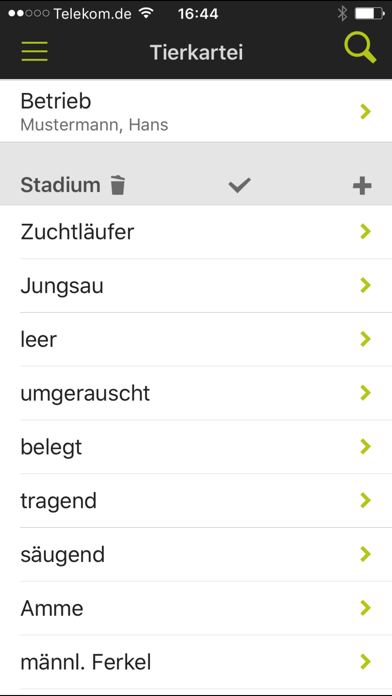Tap the plus icon to add Stadium
The height and width of the screenshot is (696, 392).
click(x=362, y=186)
